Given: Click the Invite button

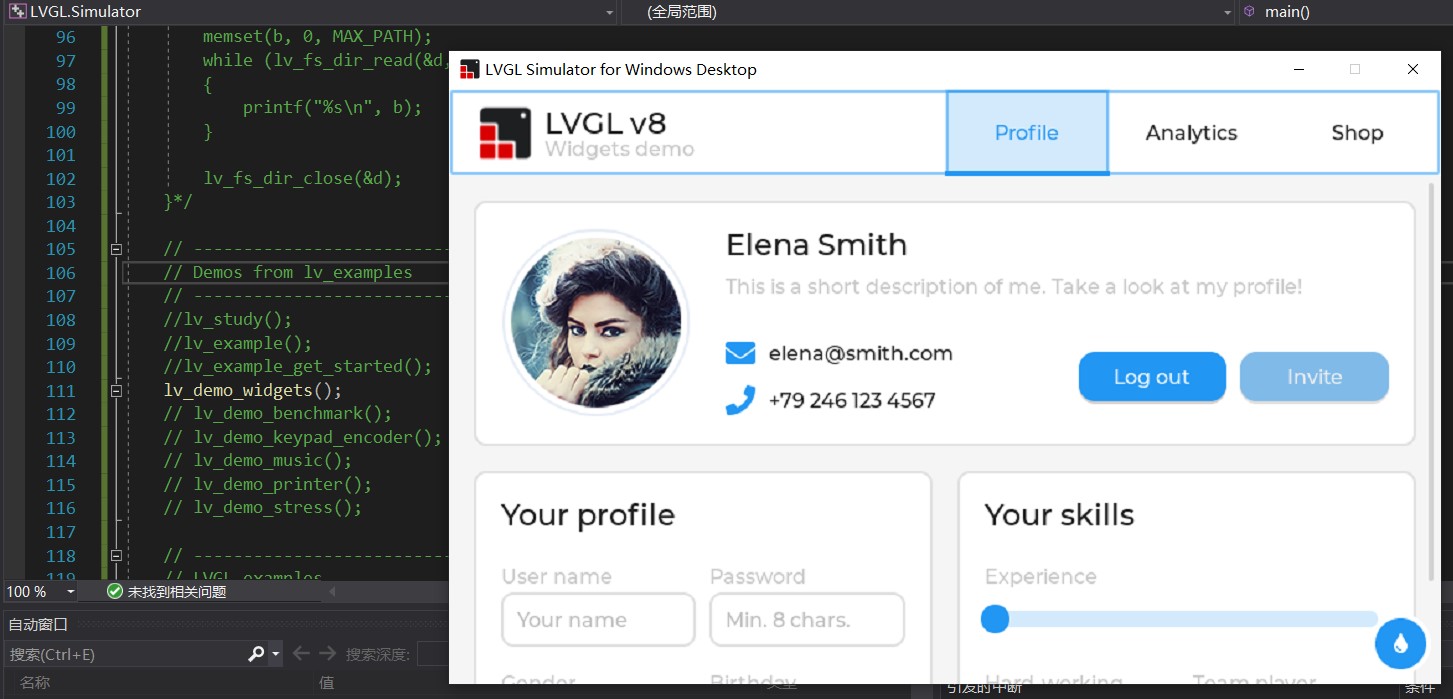Looking at the screenshot, I should tap(1314, 377).
